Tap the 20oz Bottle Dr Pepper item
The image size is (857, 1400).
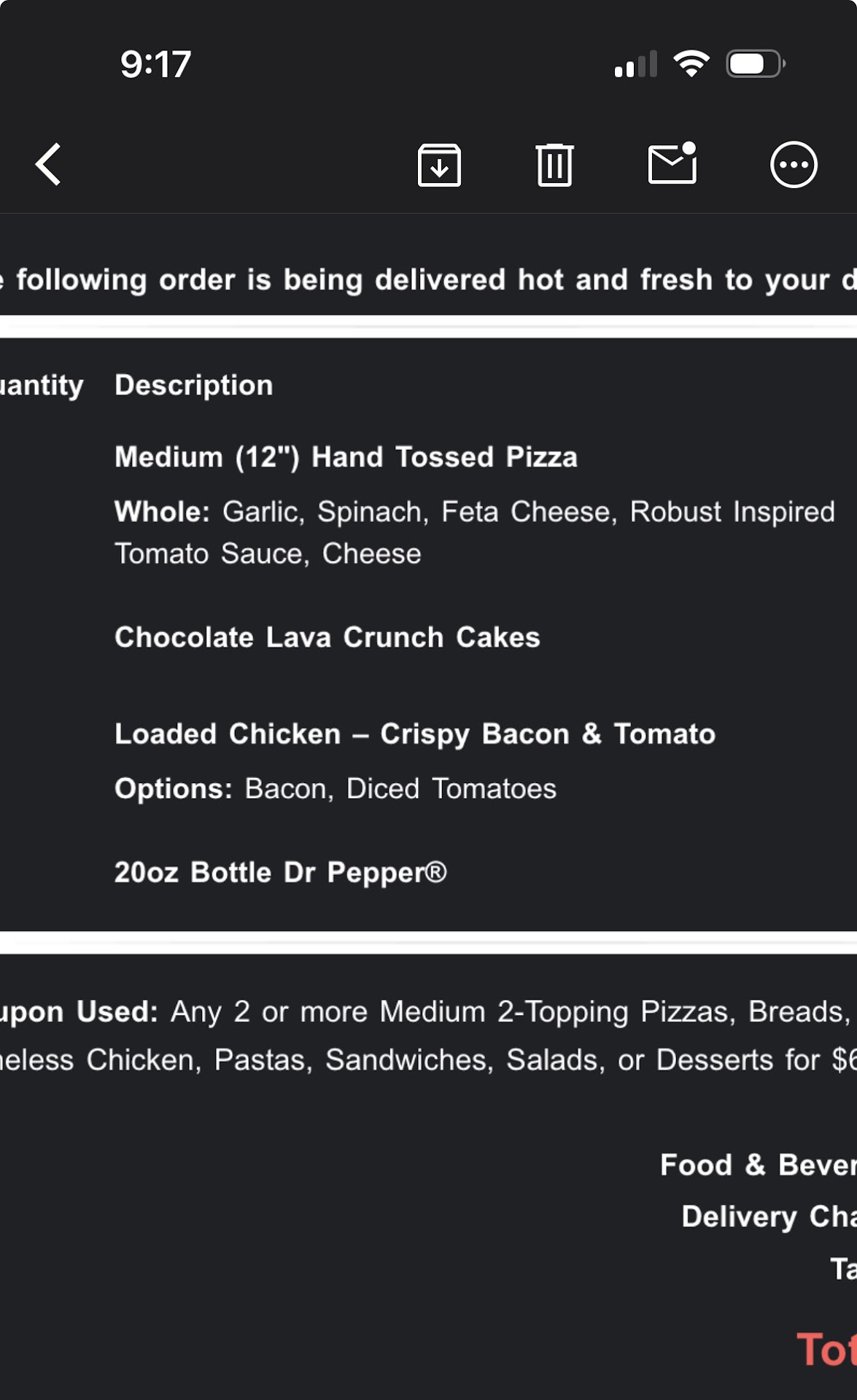pos(280,873)
